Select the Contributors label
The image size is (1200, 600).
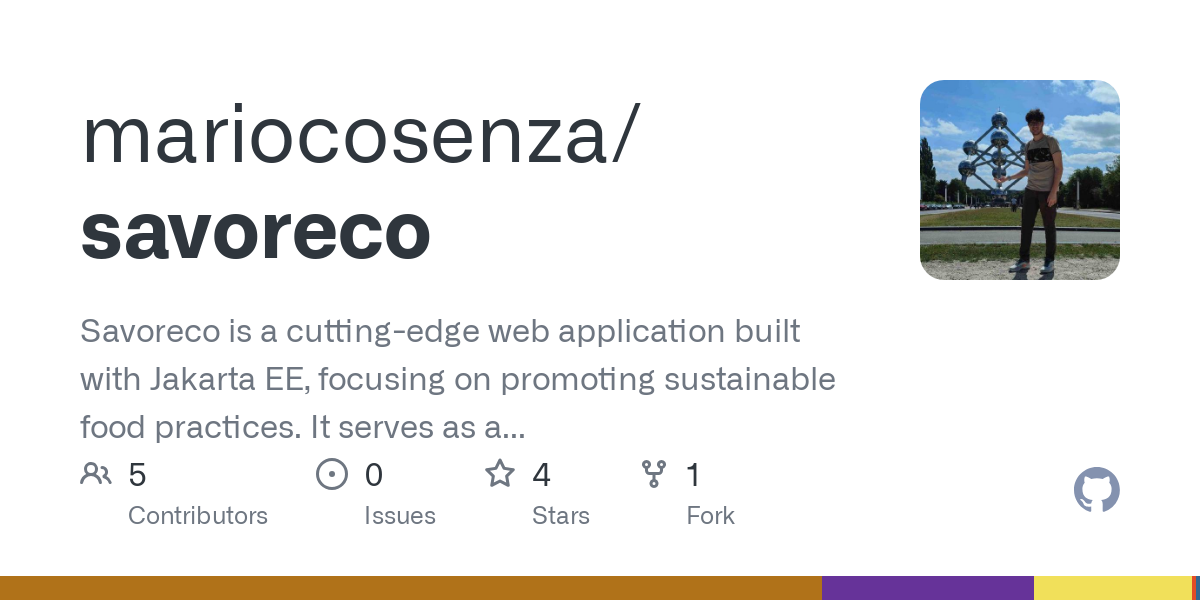(x=198, y=516)
